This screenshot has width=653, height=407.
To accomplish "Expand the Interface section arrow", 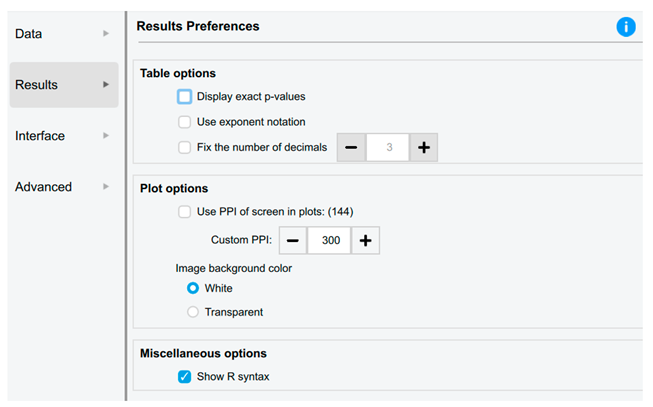I will point(106,136).
